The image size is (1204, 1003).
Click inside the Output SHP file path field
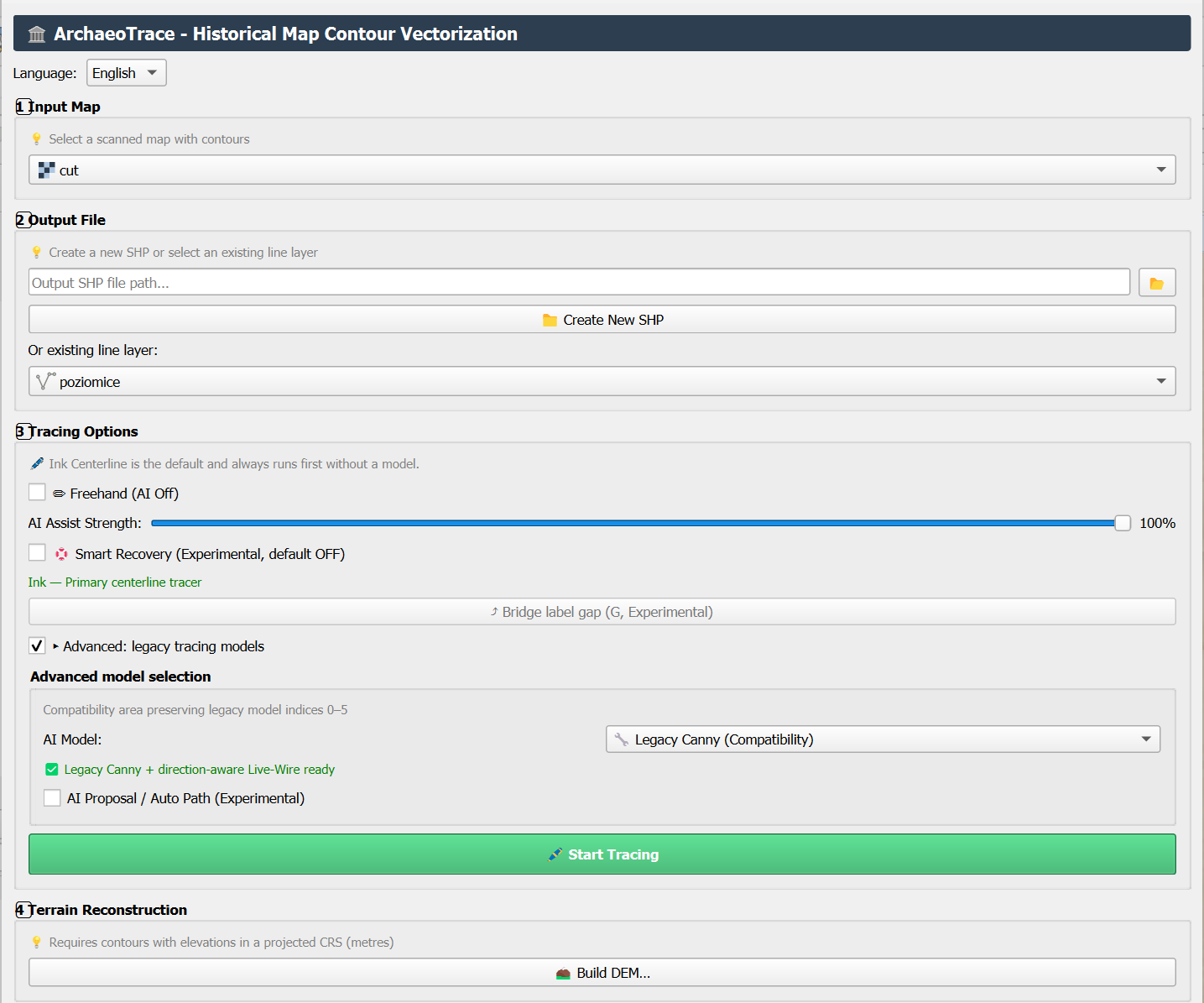579,282
